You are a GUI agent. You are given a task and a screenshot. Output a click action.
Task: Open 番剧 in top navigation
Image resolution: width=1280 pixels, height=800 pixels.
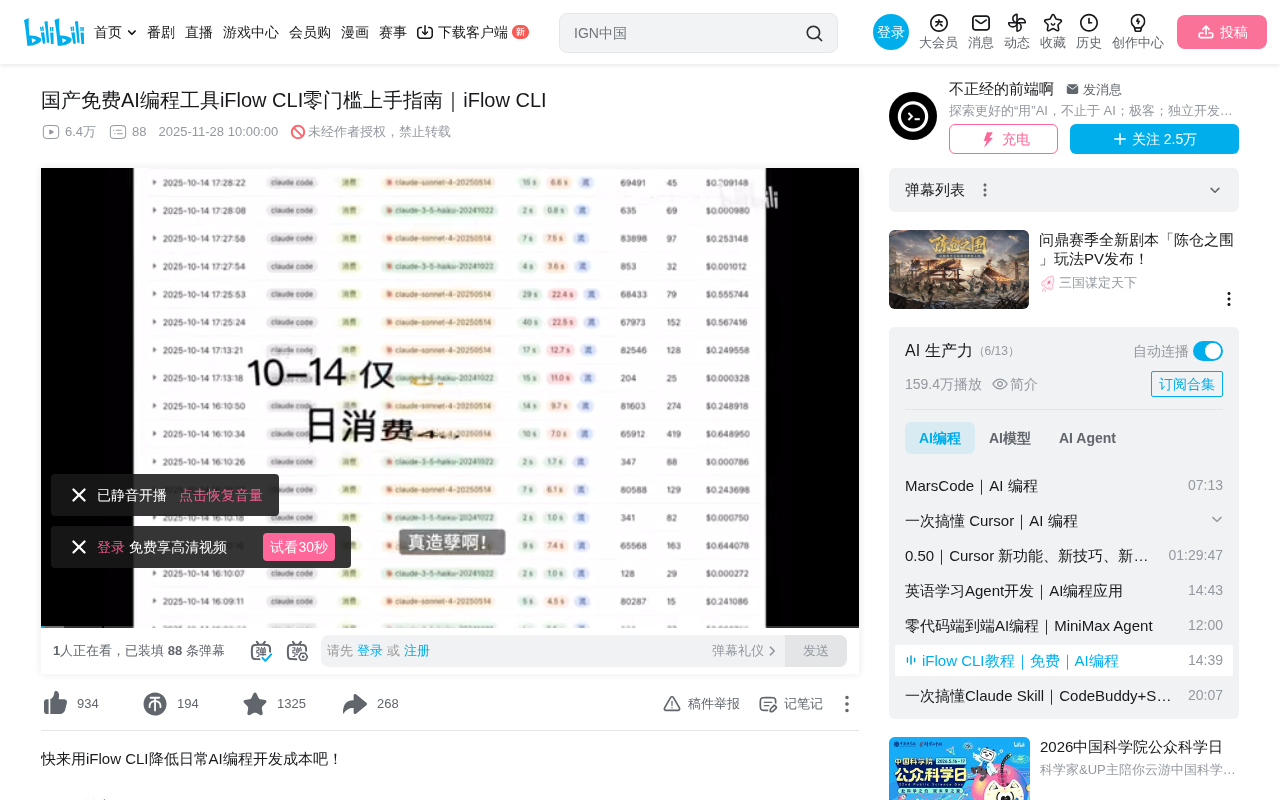(x=161, y=32)
